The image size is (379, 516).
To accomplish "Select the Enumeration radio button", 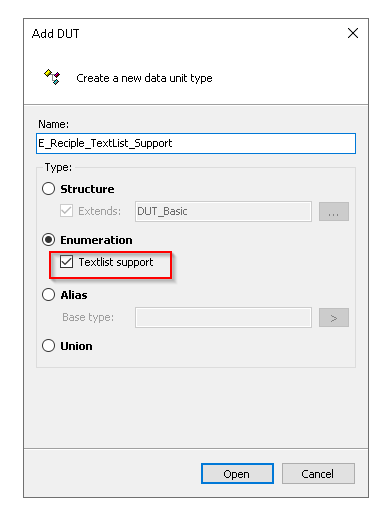I will click(49, 240).
